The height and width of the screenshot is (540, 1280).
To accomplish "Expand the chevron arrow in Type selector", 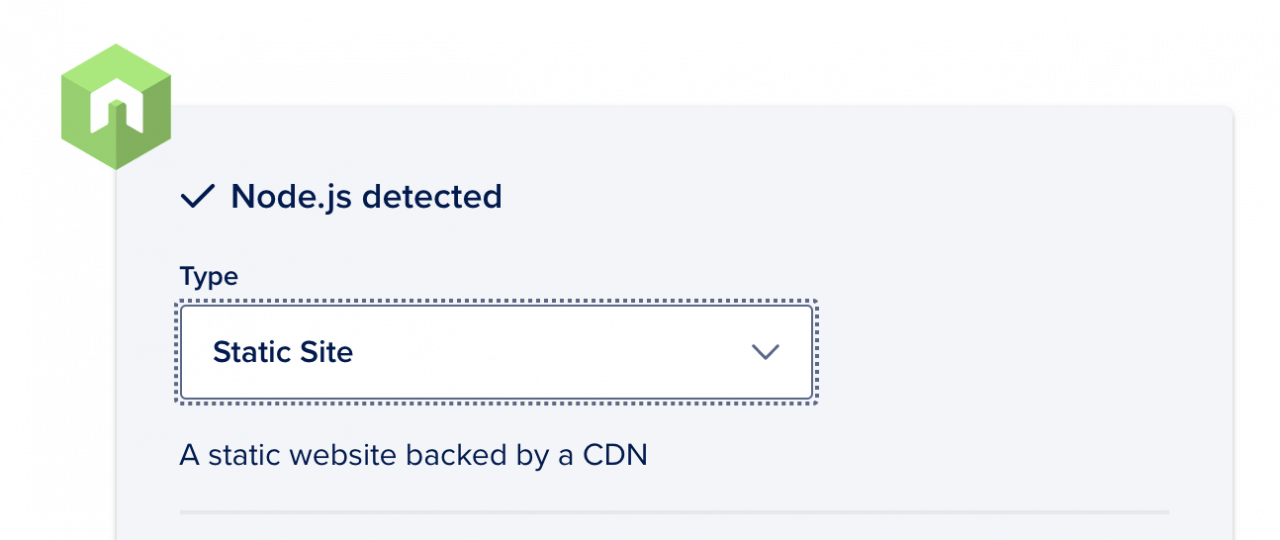I will (765, 352).
